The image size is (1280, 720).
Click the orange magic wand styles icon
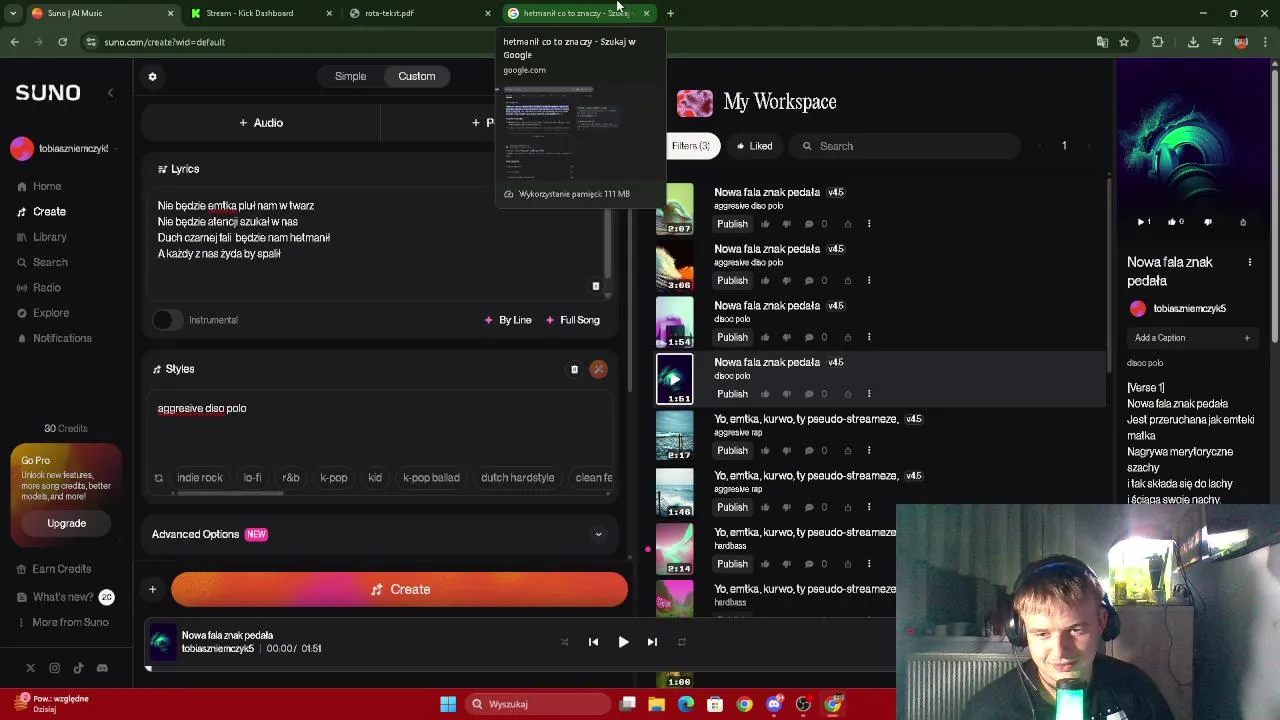coord(598,369)
